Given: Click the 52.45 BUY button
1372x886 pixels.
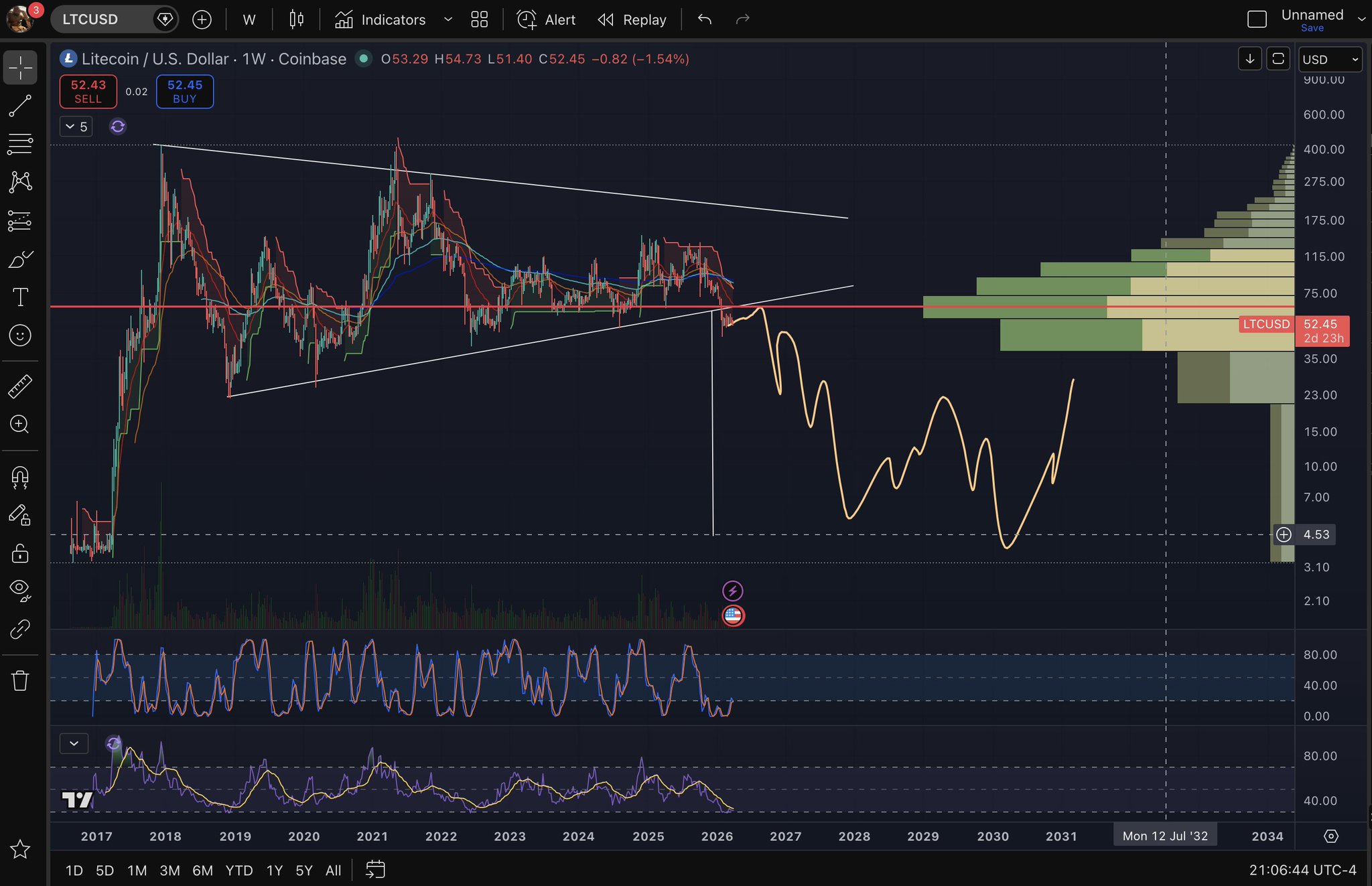Looking at the screenshot, I should click(x=185, y=91).
